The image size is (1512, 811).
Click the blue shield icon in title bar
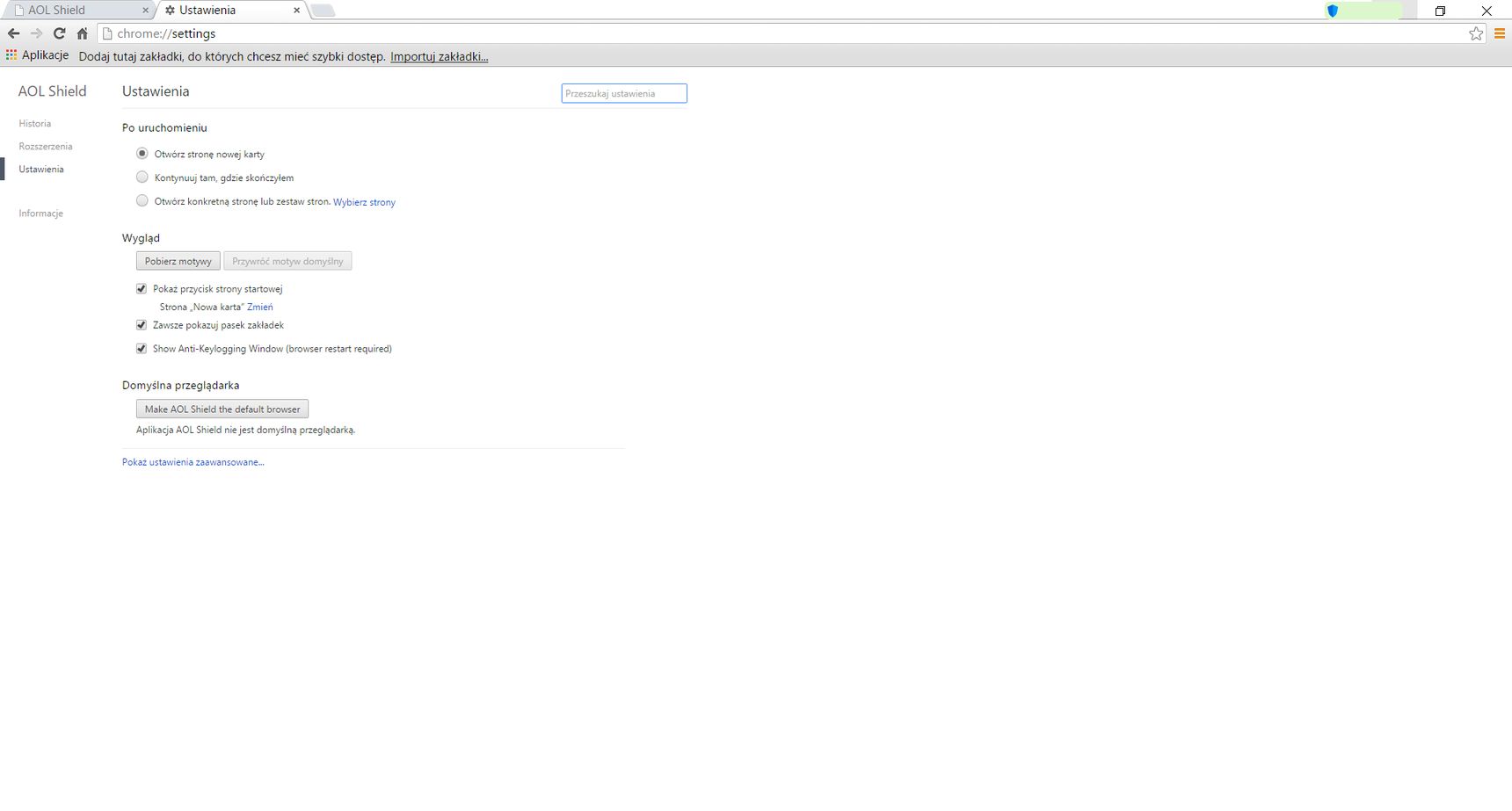click(x=1333, y=11)
